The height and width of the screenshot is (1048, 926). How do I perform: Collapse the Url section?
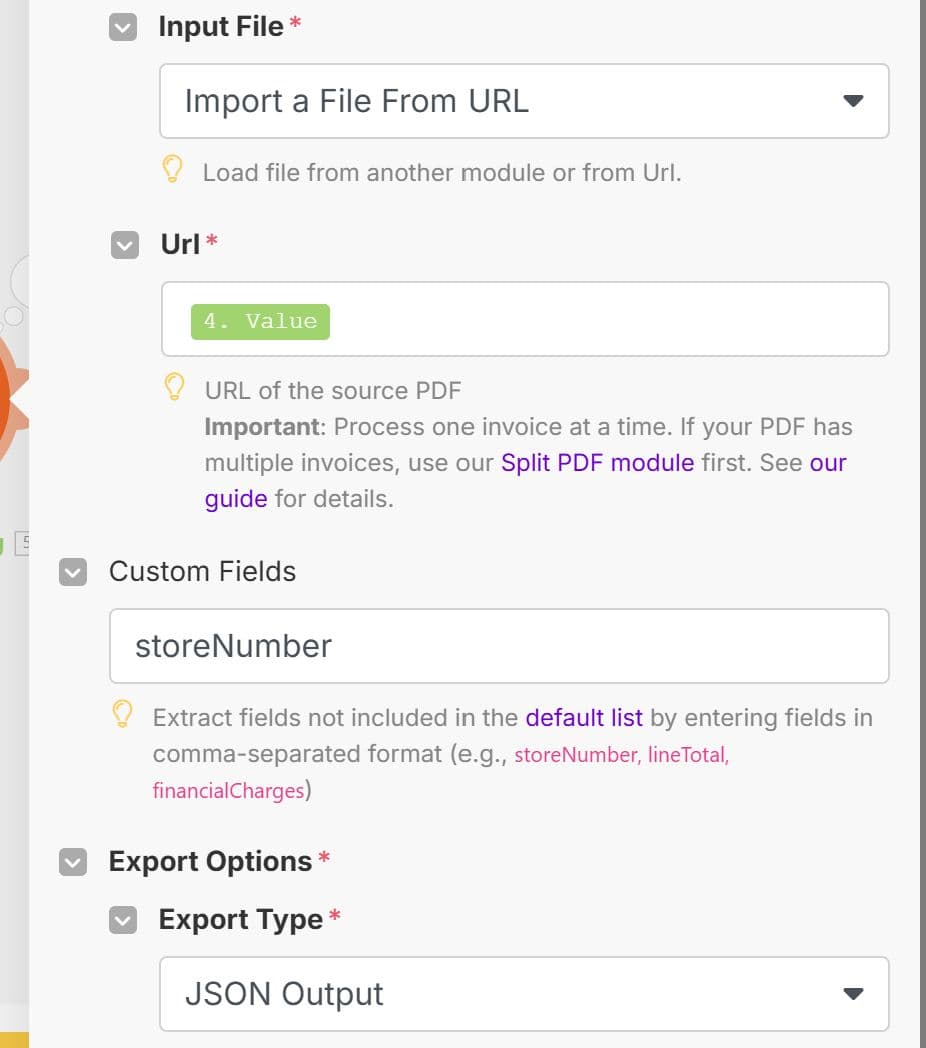tap(122, 244)
